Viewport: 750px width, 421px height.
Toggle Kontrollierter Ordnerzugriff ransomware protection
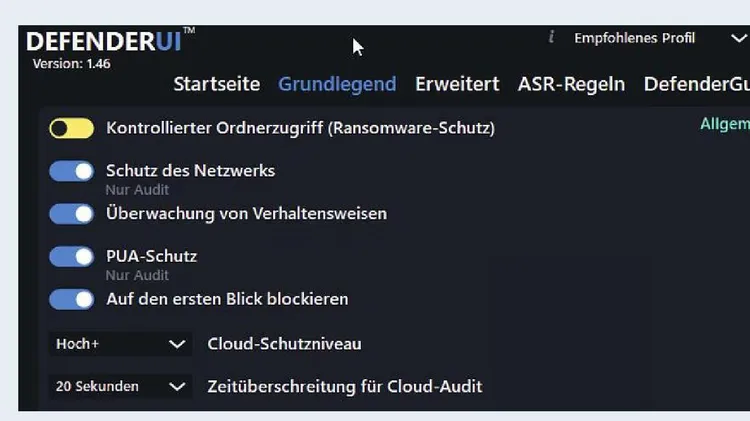coord(71,128)
